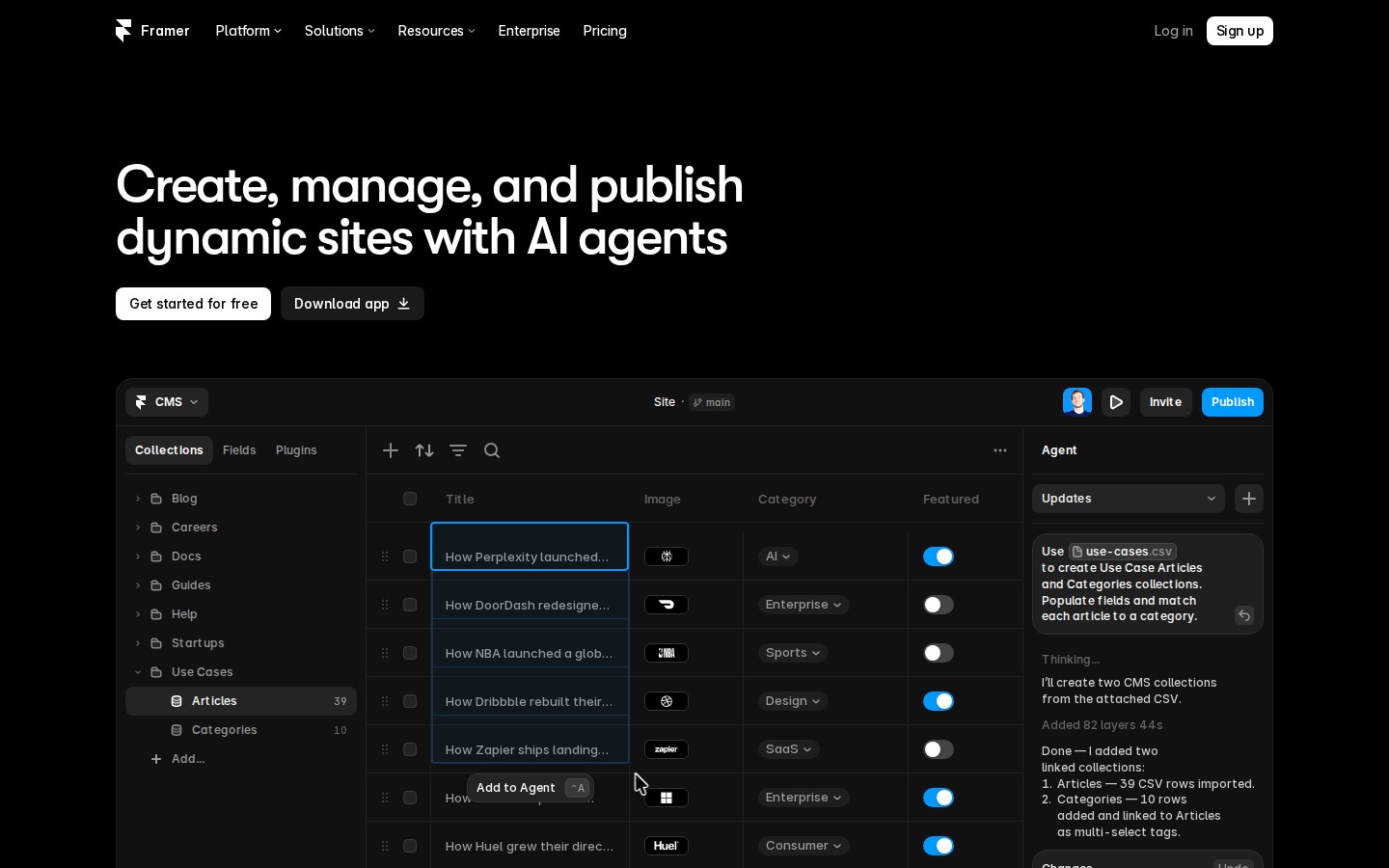Viewport: 1389px width, 868px height.
Task: Open the SaaS category dropdown
Action: pyautogui.click(x=788, y=749)
